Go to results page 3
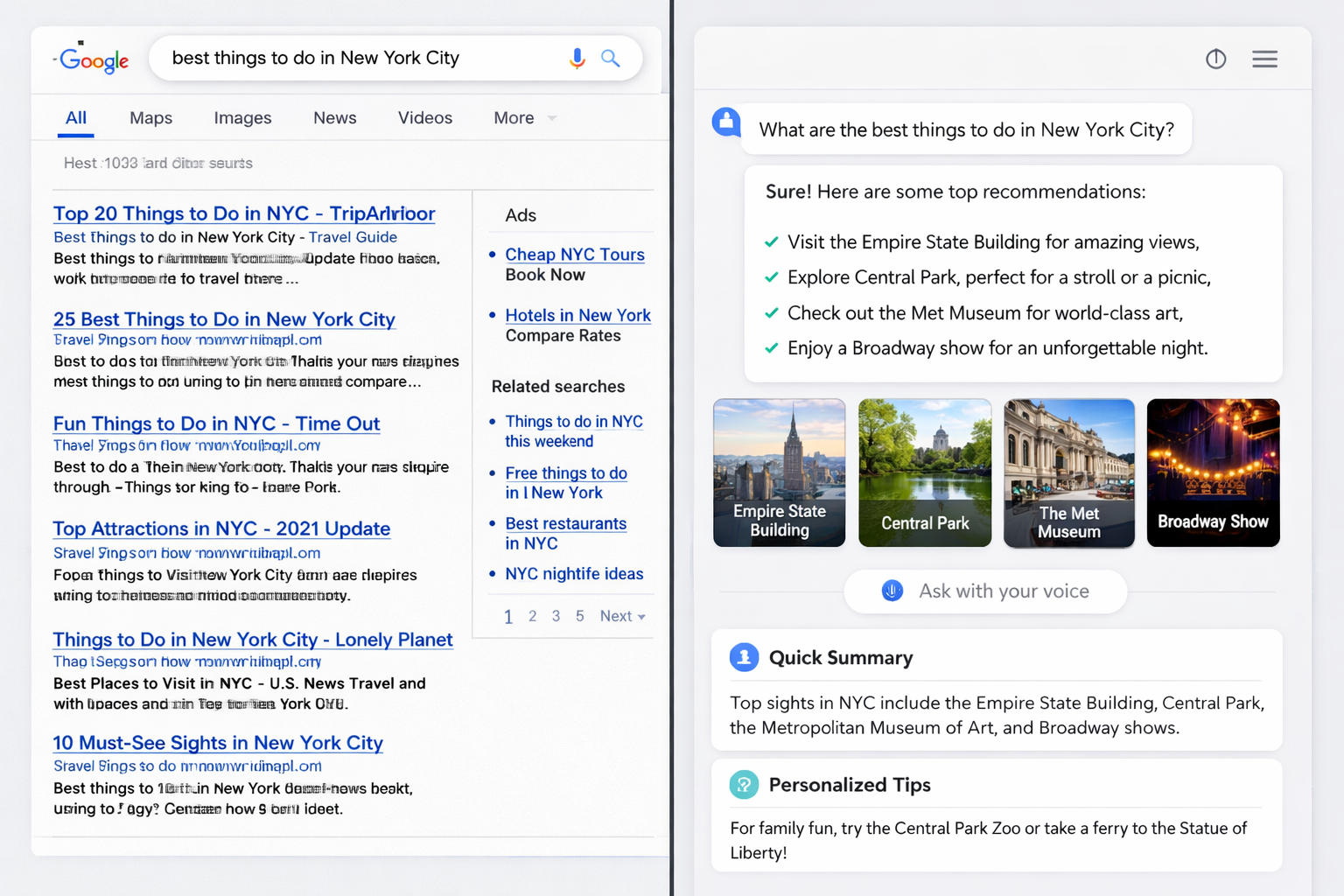This screenshot has height=896, width=1344. (x=556, y=616)
